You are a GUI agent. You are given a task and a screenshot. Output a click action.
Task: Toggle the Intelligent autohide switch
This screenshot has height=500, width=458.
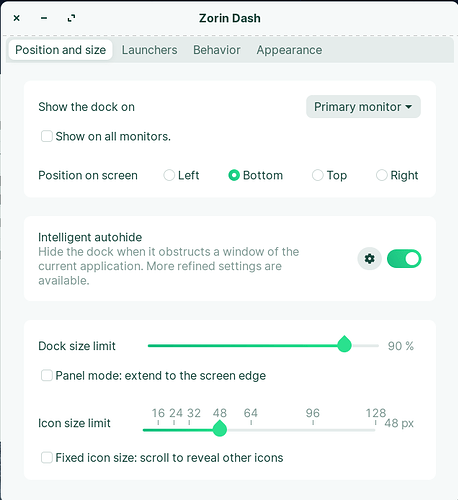(x=404, y=259)
